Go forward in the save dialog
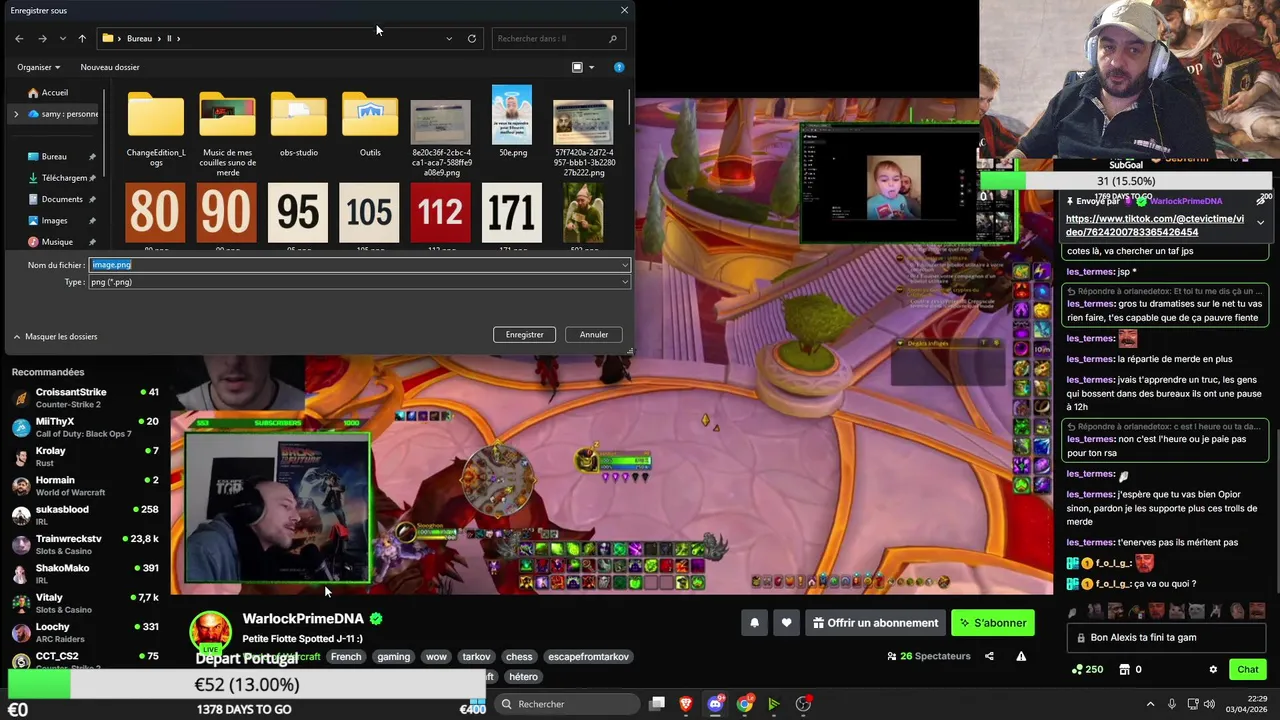 point(42,38)
